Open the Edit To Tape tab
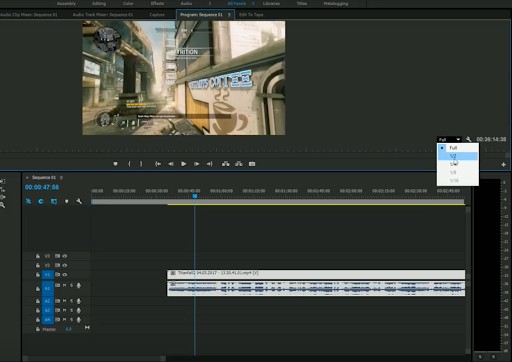The width and height of the screenshot is (512, 362). tap(251, 15)
